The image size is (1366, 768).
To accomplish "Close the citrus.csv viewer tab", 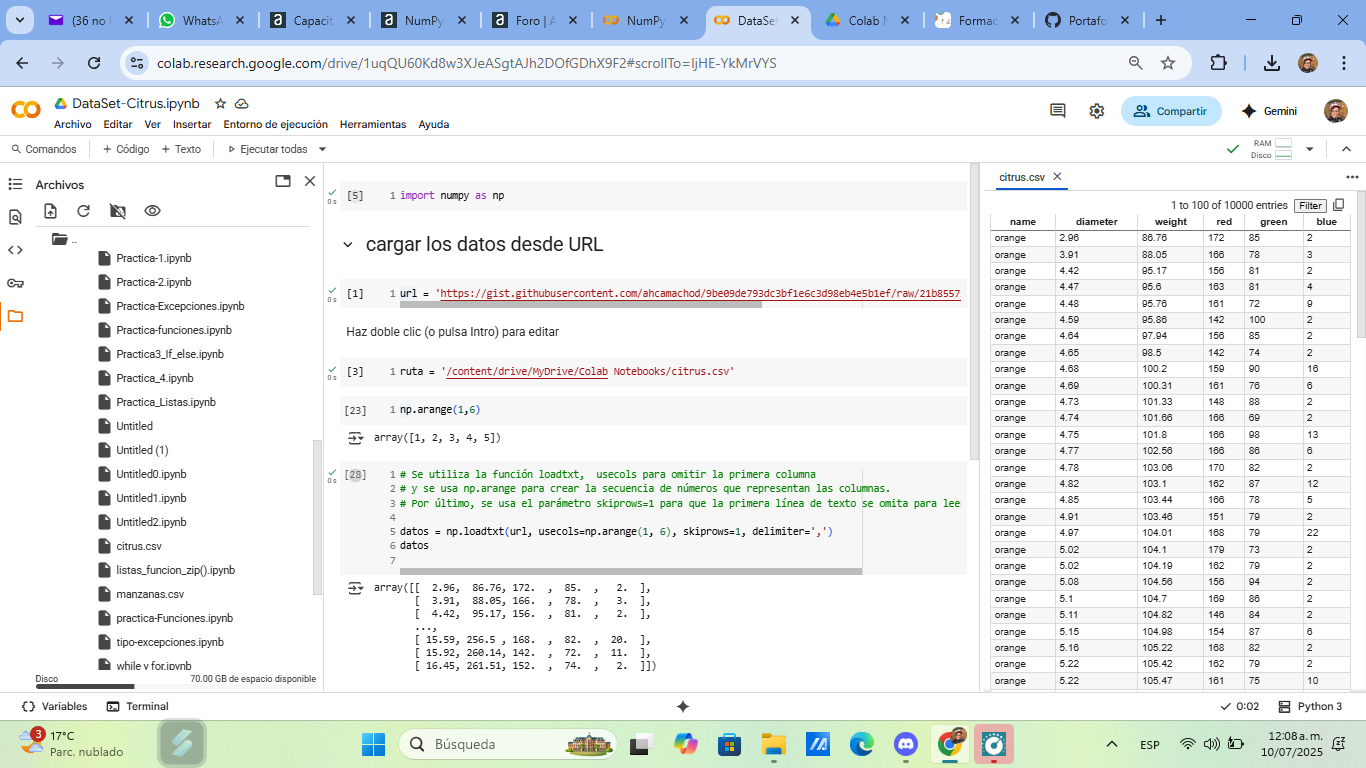I will (1057, 177).
